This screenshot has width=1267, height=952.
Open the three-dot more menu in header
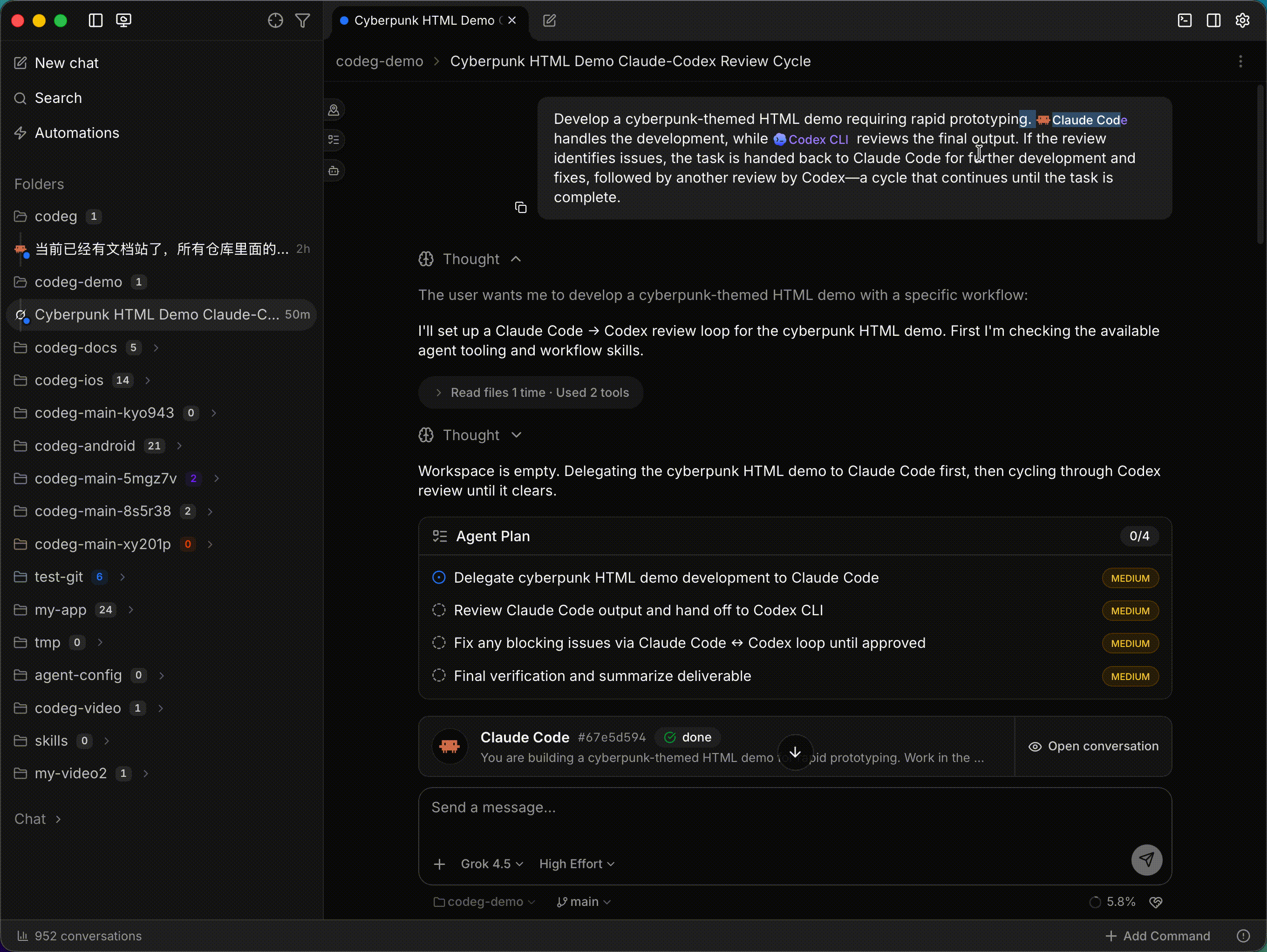pyautogui.click(x=1240, y=61)
